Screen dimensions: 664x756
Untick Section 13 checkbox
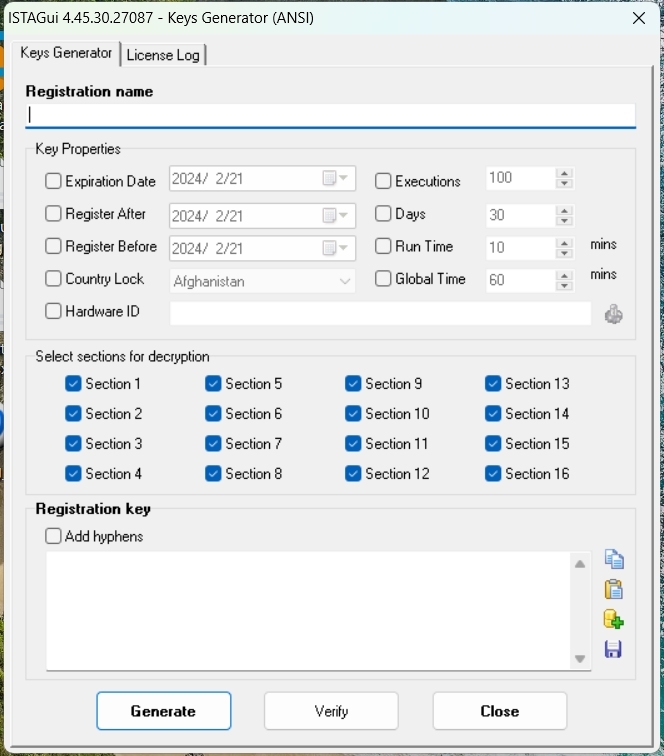pos(493,383)
